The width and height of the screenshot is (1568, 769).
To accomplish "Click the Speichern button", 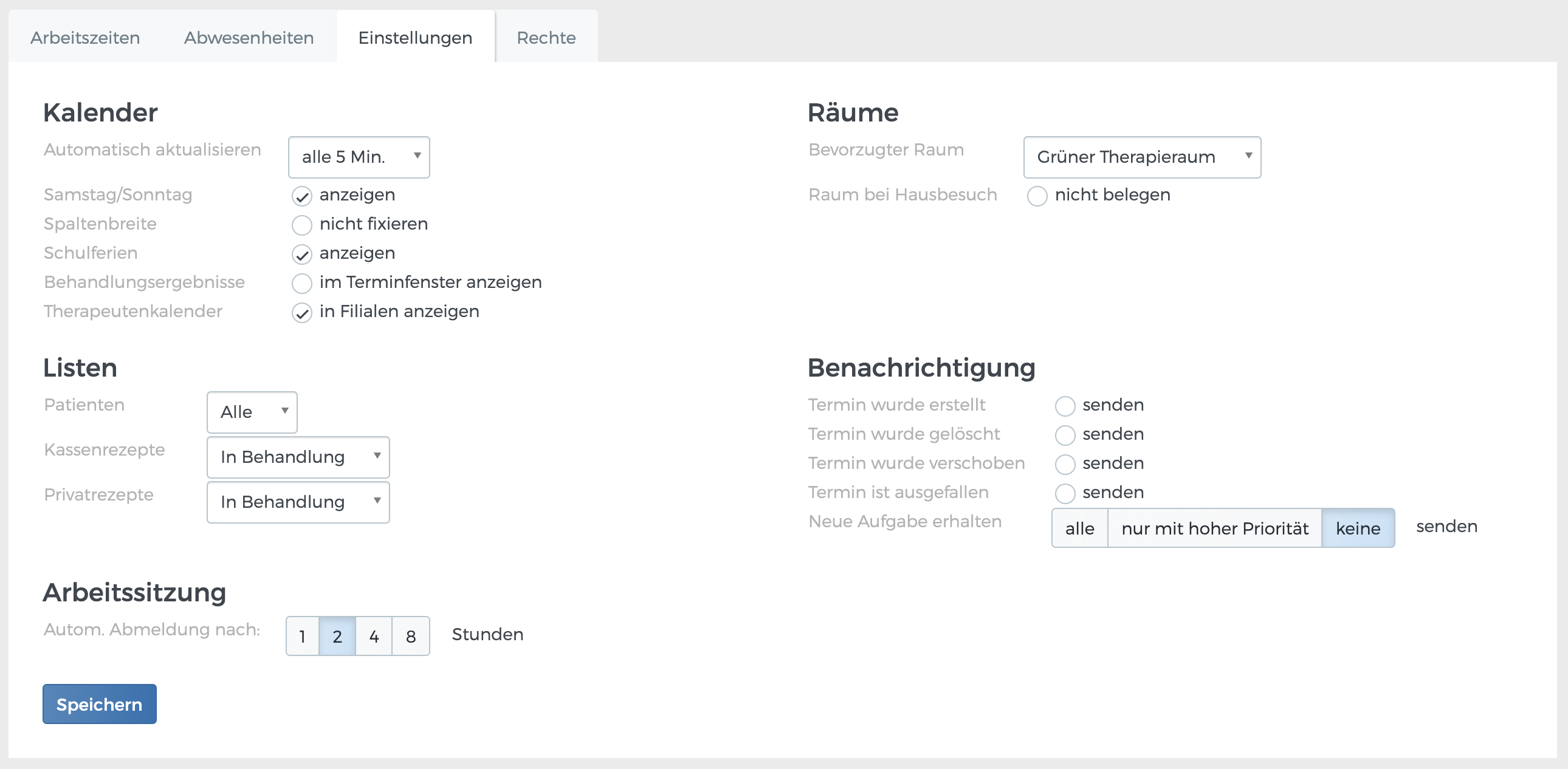I will point(99,704).
